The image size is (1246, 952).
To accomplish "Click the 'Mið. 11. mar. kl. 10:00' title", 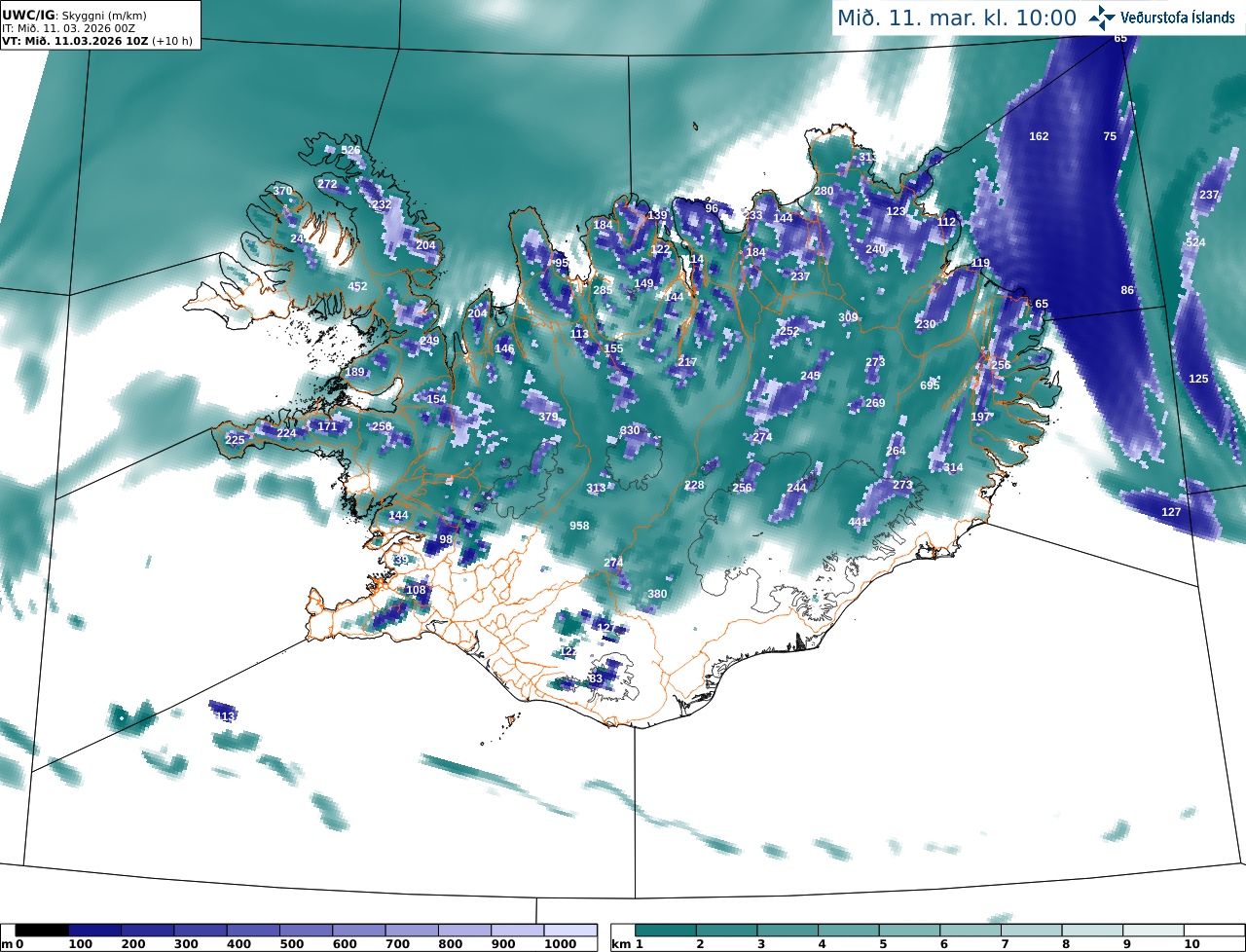I will (957, 18).
